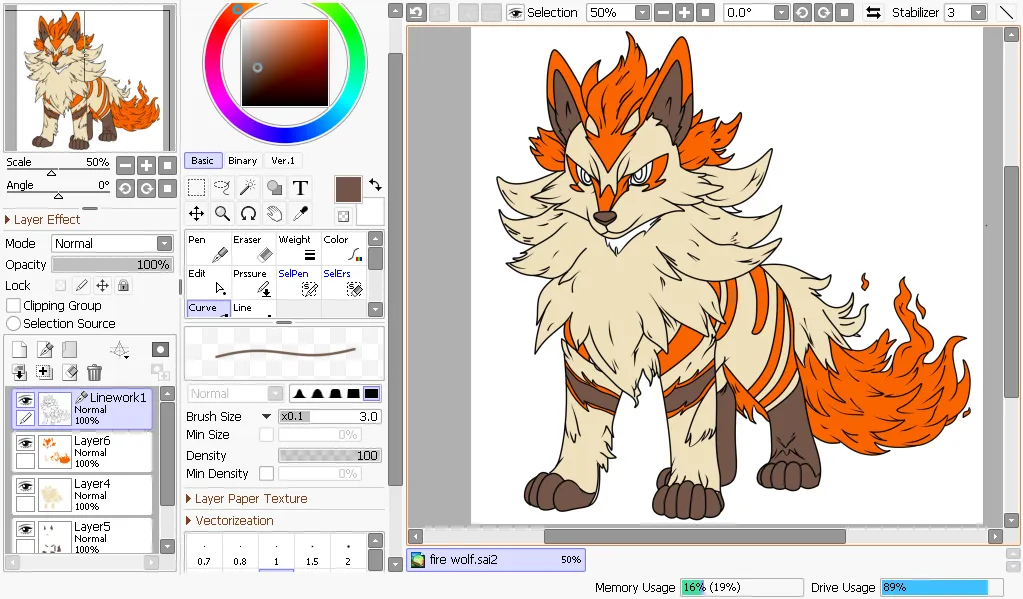This screenshot has width=1023, height=599.
Task: Select the linework Color tool
Action: coord(343,248)
